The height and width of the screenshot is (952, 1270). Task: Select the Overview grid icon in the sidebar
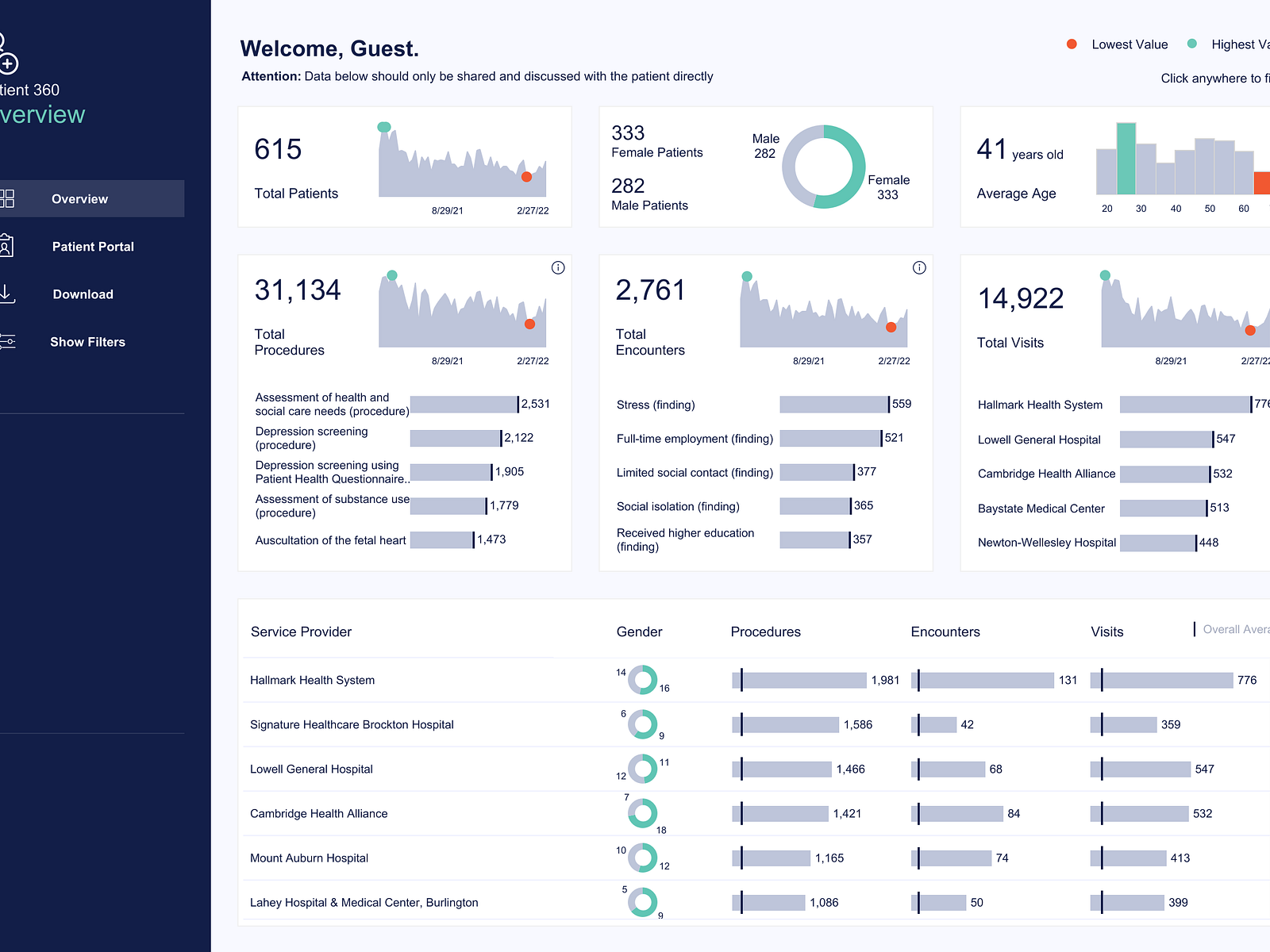pyautogui.click(x=8, y=198)
